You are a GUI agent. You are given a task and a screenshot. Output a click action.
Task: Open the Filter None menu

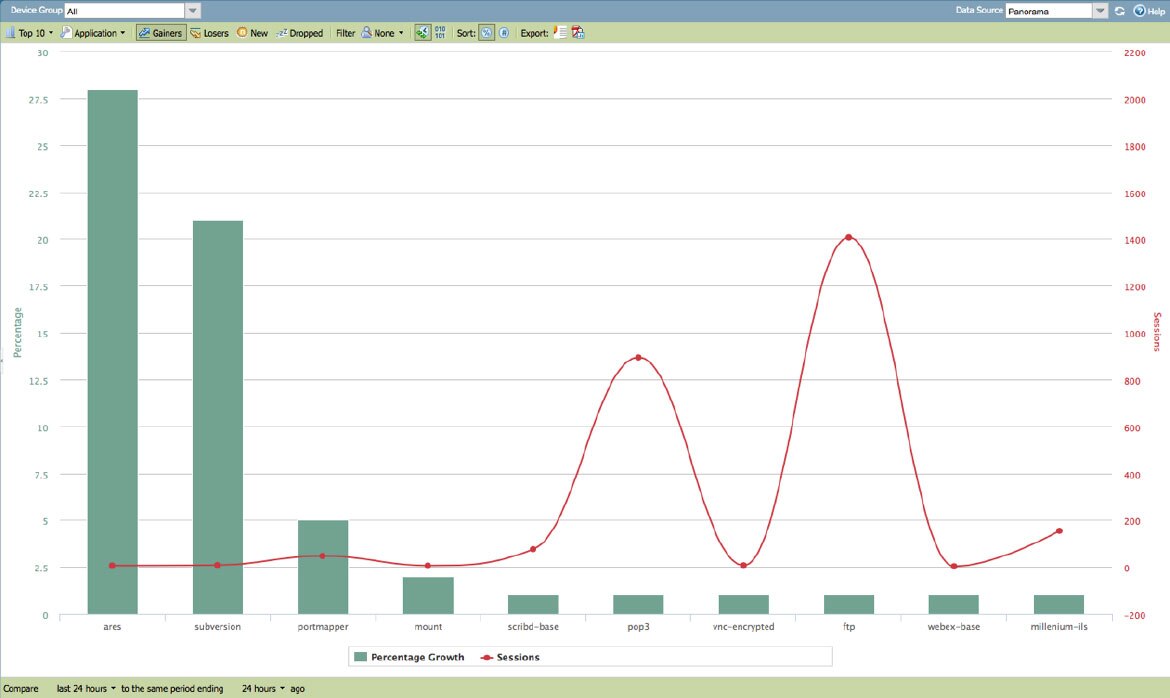tap(382, 33)
